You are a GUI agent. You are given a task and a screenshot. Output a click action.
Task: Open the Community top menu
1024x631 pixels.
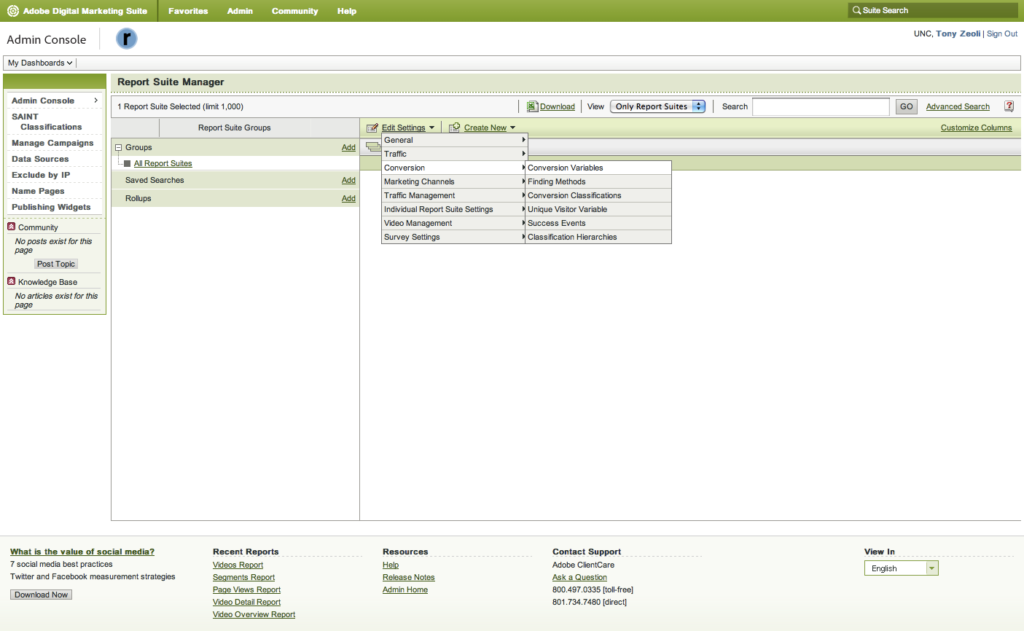coord(295,11)
